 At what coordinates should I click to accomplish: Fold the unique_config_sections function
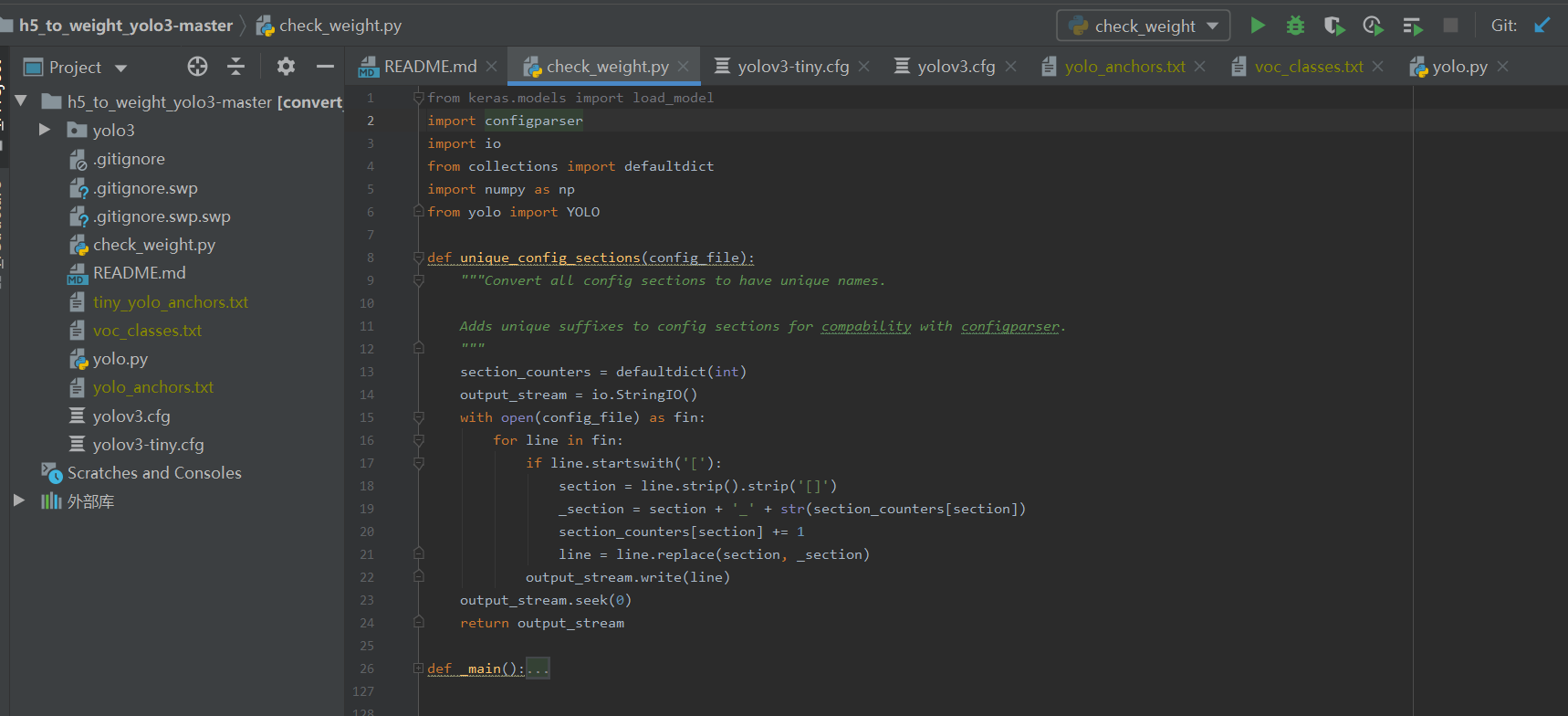point(418,258)
